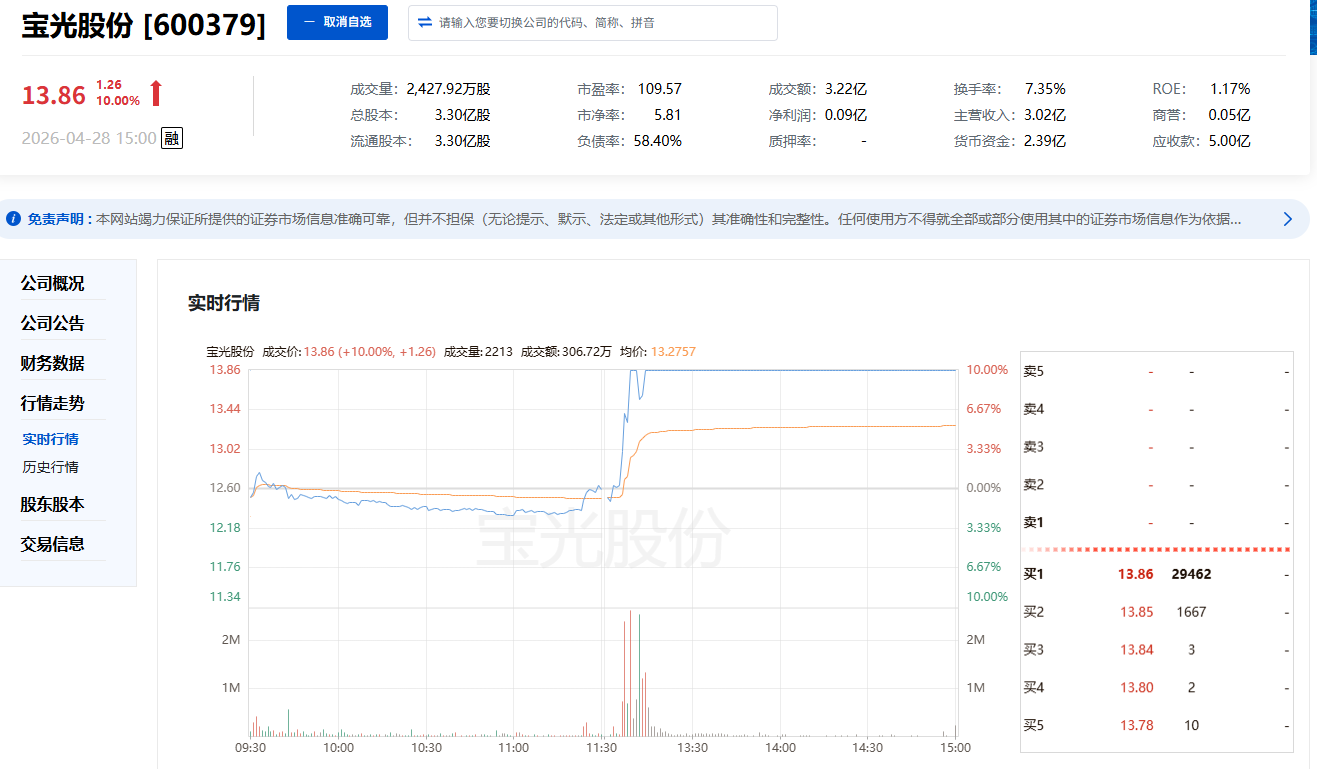Click the 取消自选 button
This screenshot has height=769, width=1317.
click(x=337, y=22)
